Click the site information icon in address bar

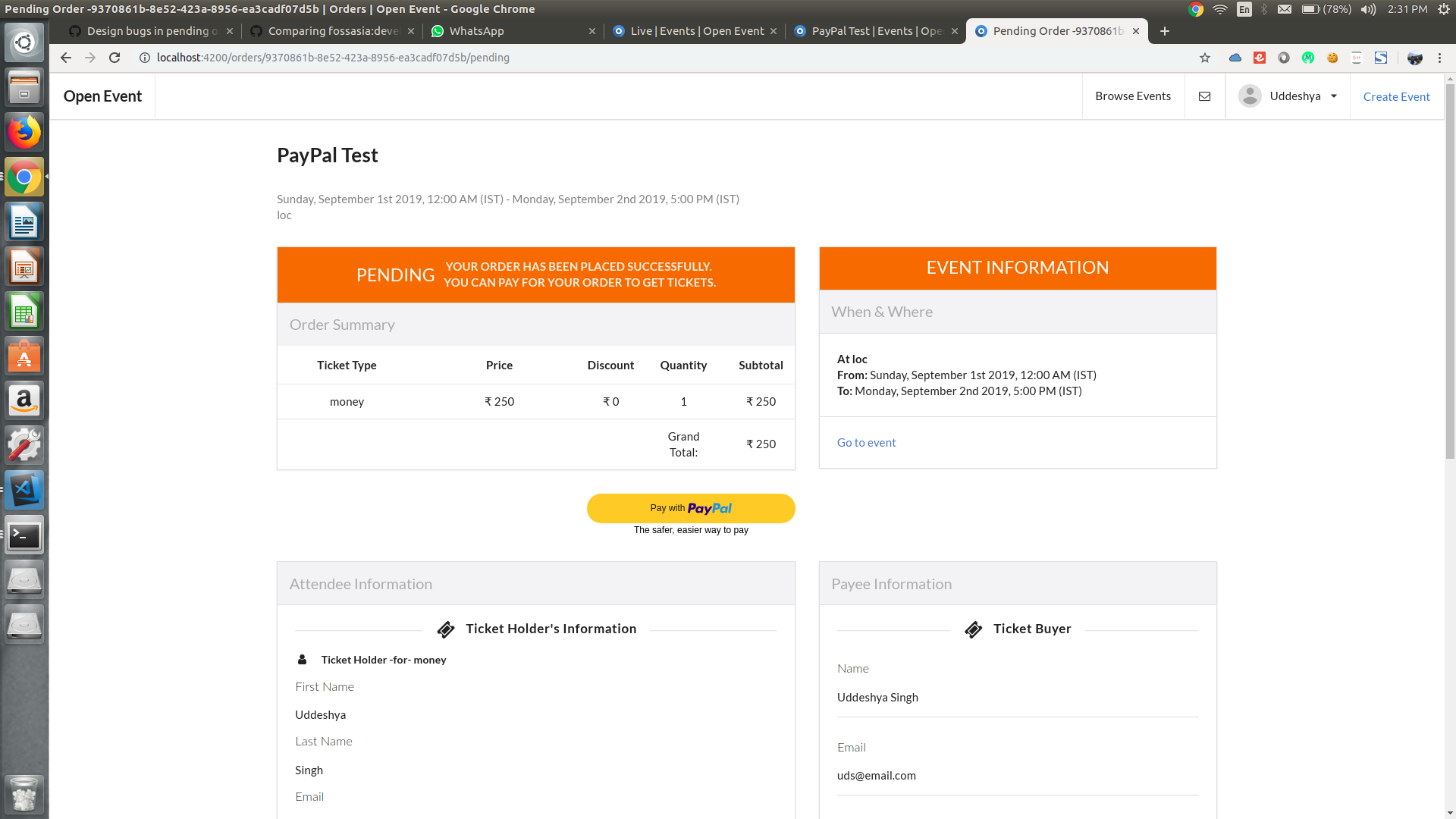(144, 58)
